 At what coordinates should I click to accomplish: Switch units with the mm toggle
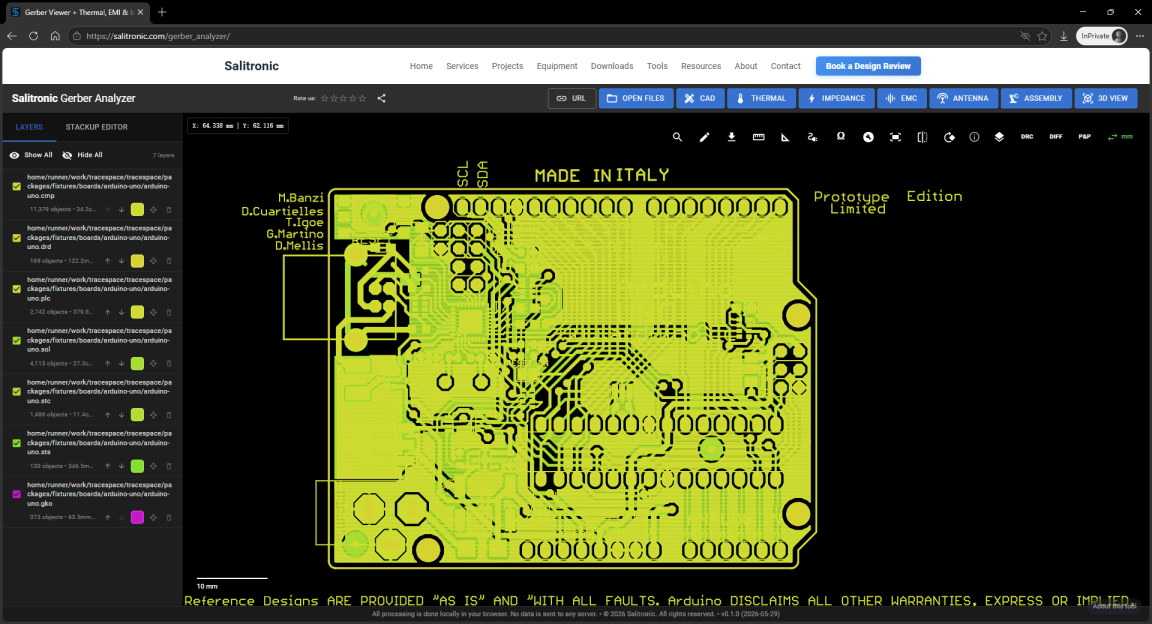(x=1120, y=137)
